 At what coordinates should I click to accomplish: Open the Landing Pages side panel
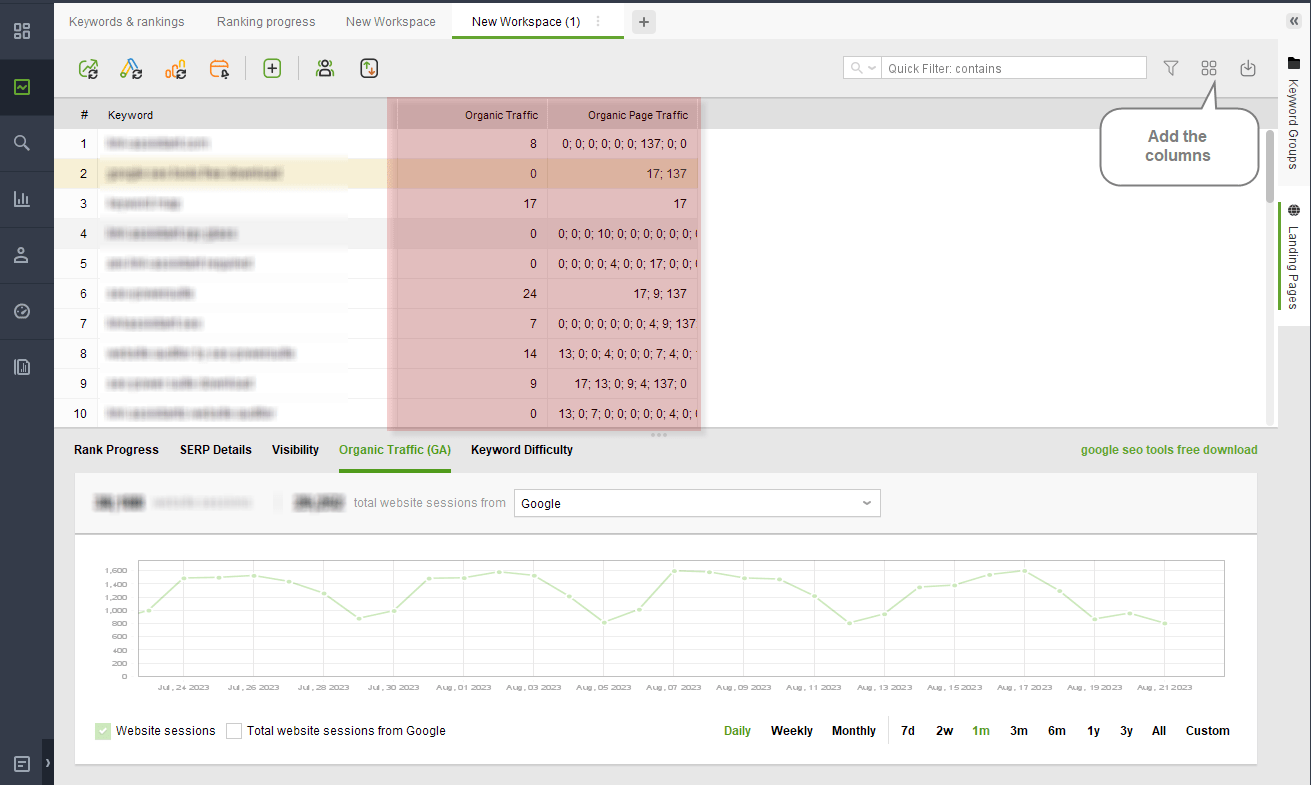pos(1294,258)
